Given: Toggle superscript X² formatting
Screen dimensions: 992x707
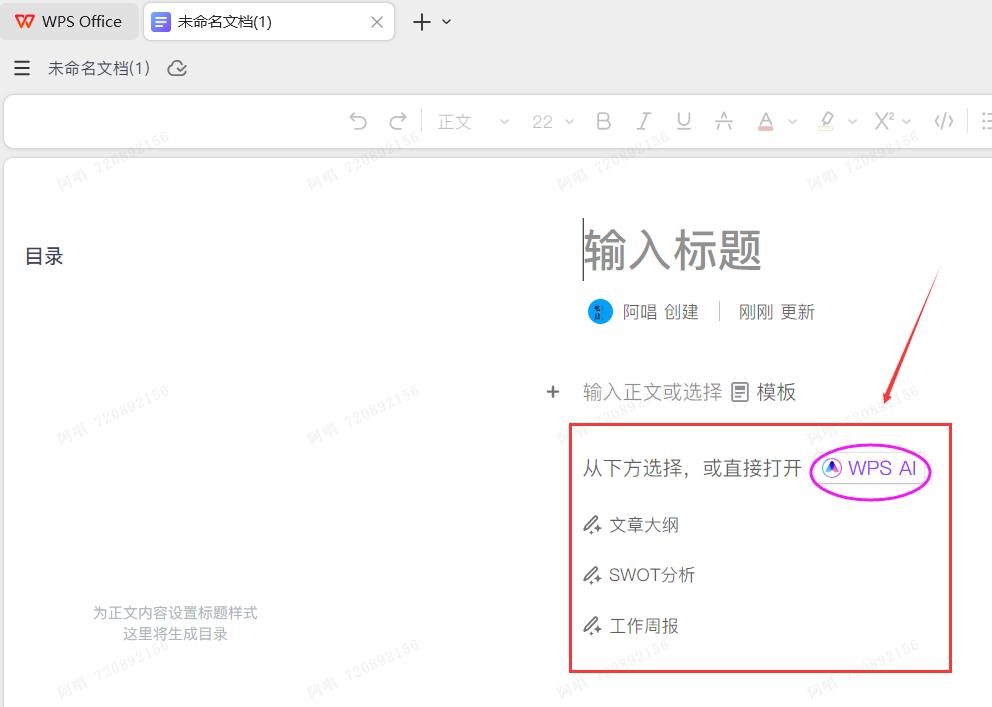Looking at the screenshot, I should 886,120.
